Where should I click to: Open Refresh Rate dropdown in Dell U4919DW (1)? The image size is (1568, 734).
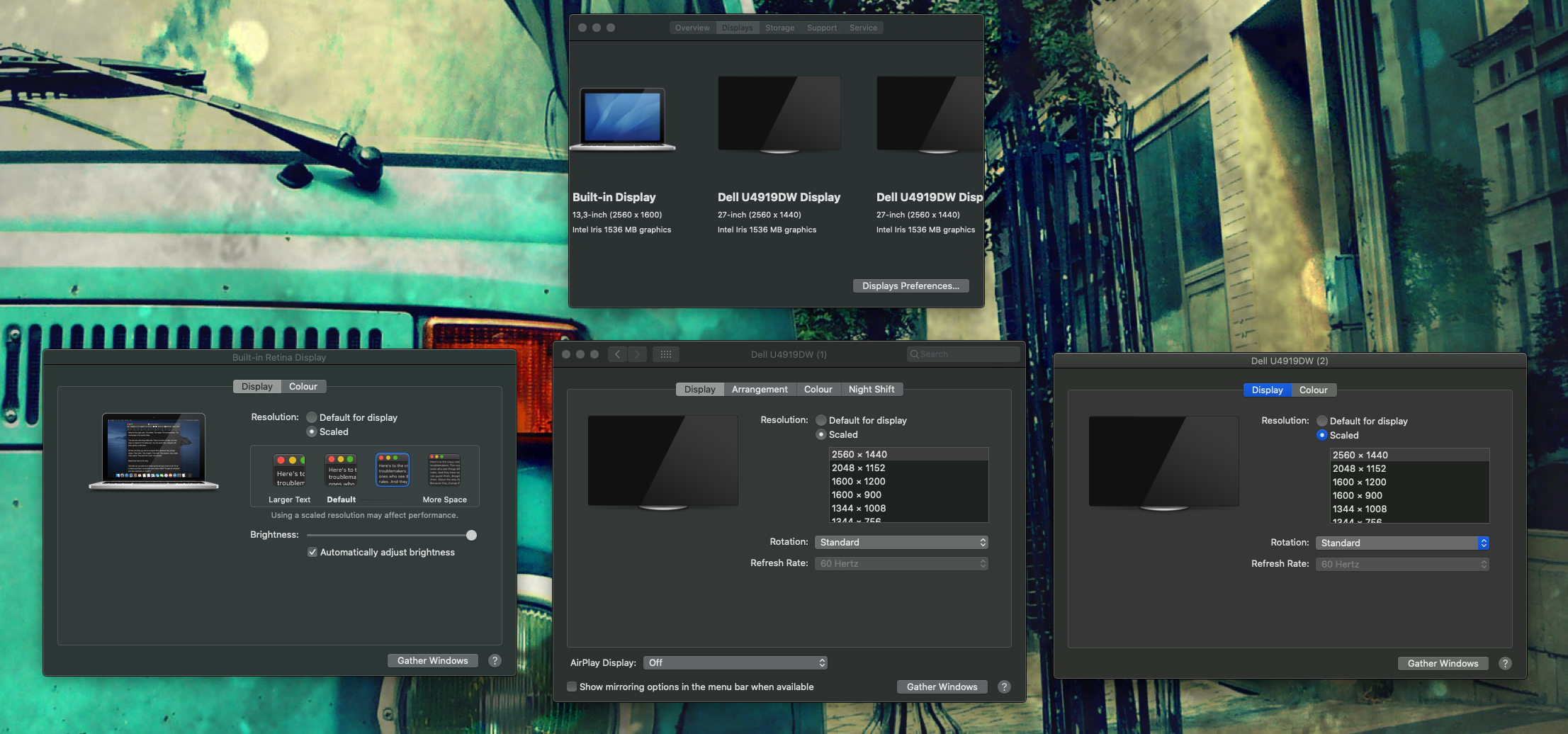(x=901, y=563)
